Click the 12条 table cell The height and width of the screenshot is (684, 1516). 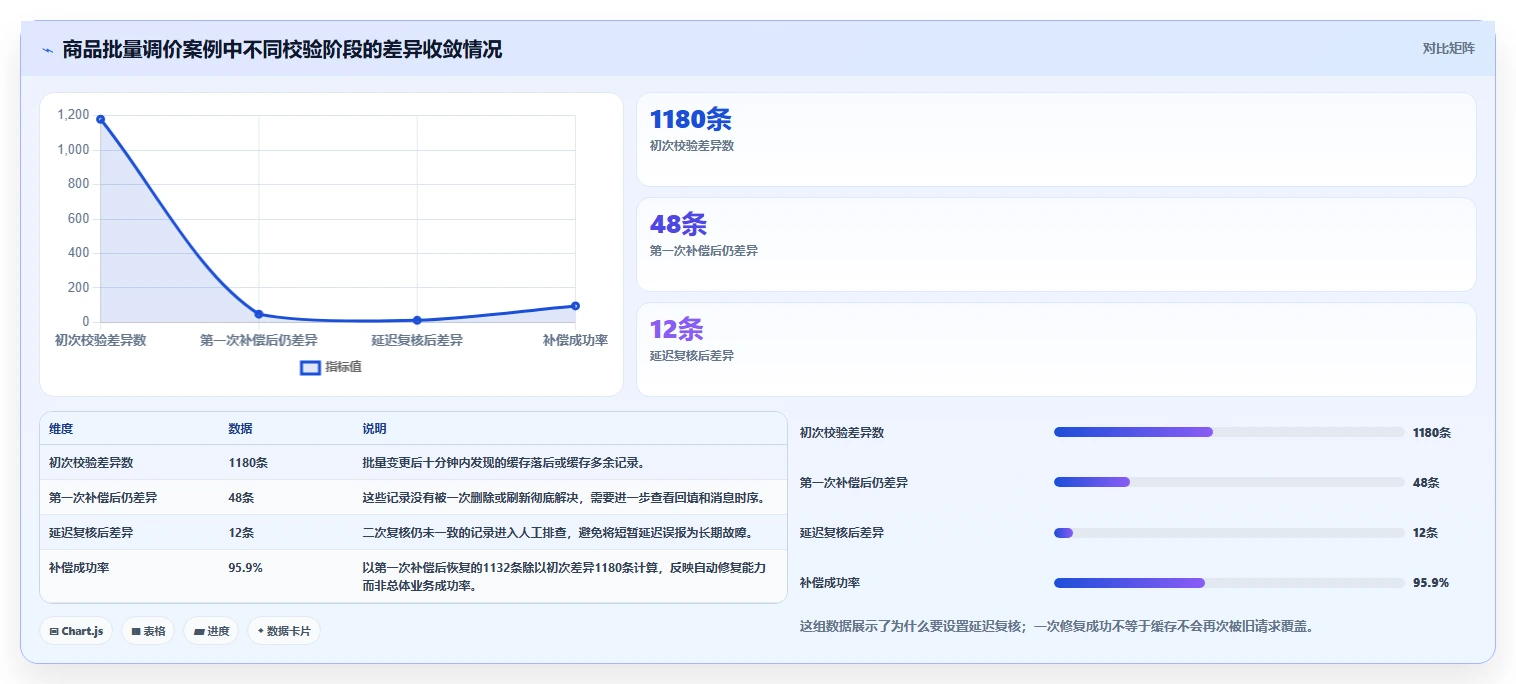pyautogui.click(x=241, y=532)
